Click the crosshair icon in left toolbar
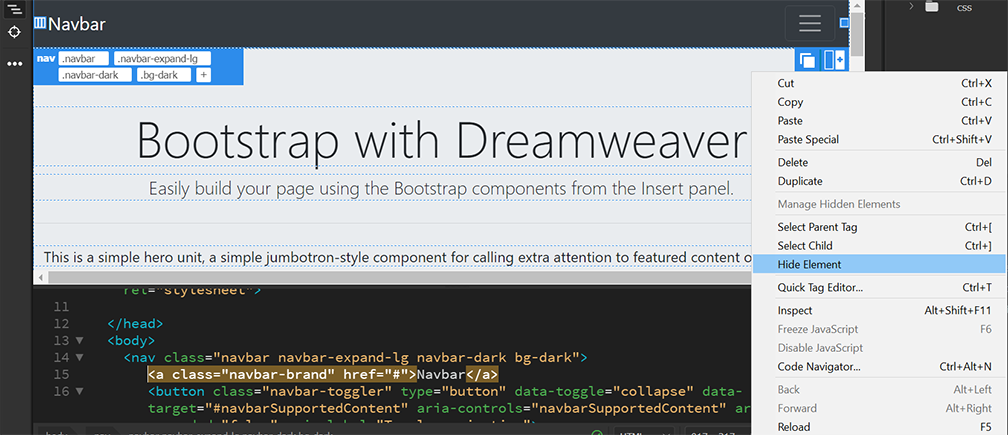This screenshot has height=435, width=1008. [x=14, y=32]
